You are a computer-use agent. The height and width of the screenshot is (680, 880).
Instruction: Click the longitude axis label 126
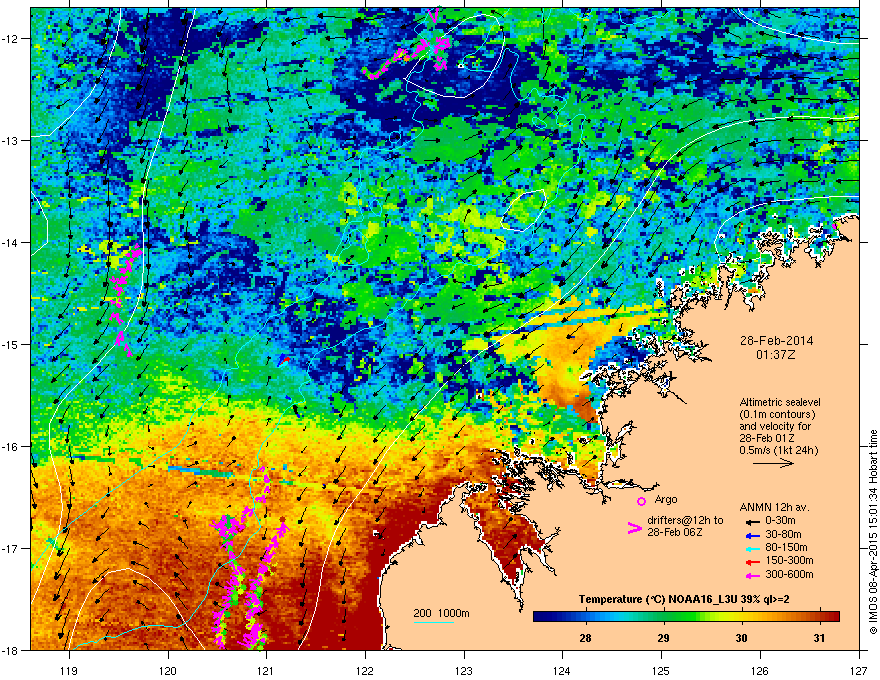click(x=760, y=670)
